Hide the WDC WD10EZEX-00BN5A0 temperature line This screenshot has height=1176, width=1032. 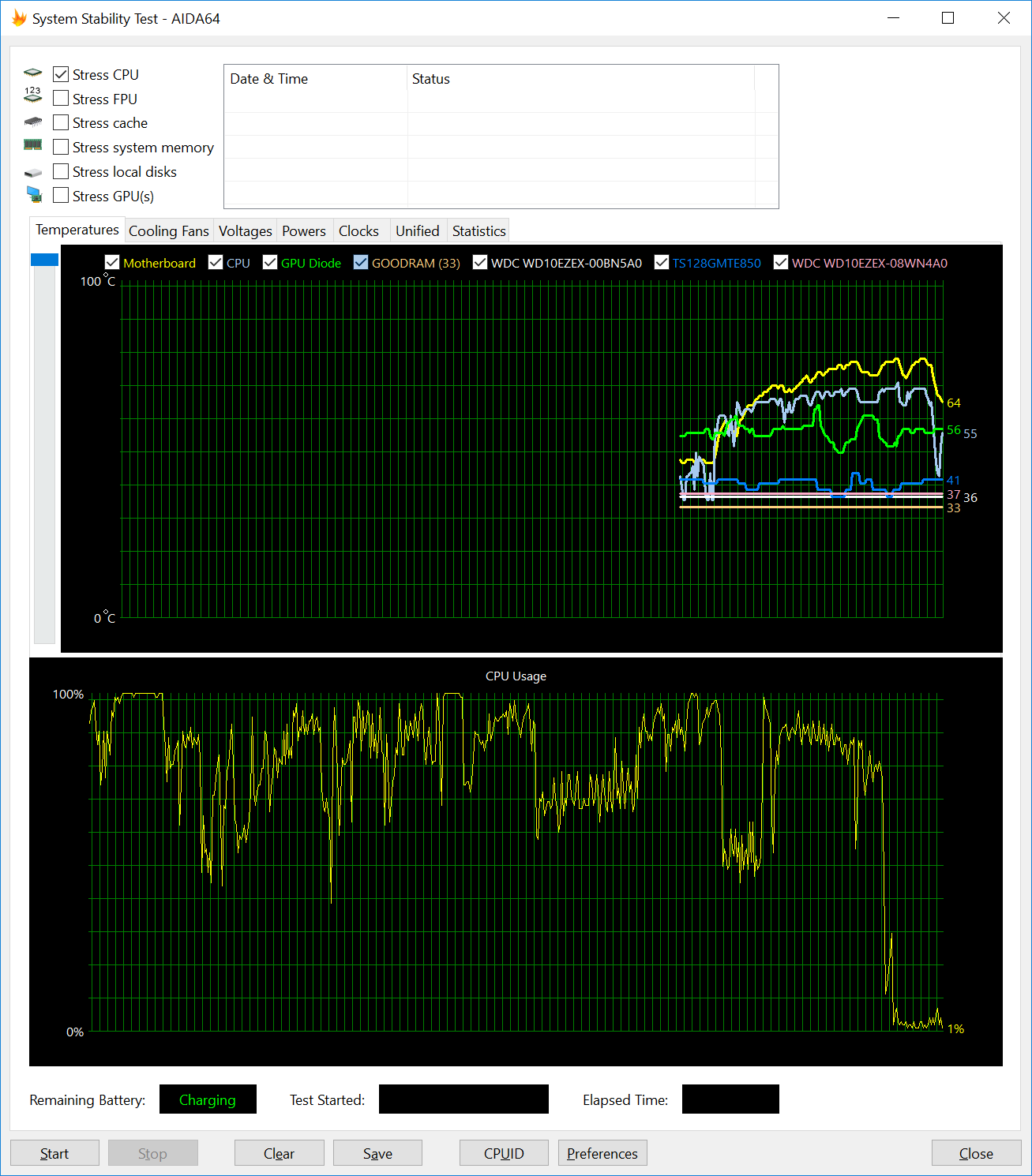(480, 262)
